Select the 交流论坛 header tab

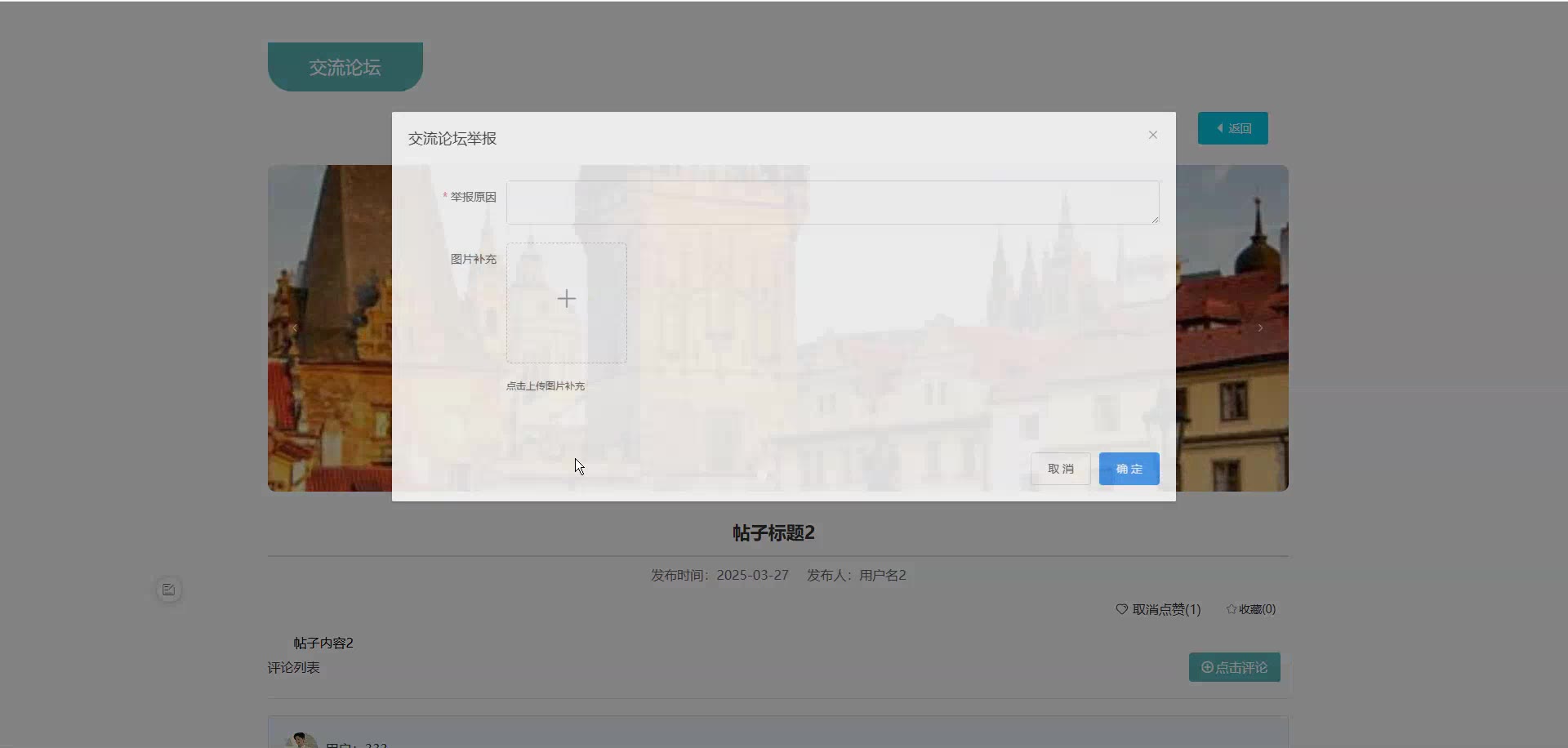click(345, 67)
